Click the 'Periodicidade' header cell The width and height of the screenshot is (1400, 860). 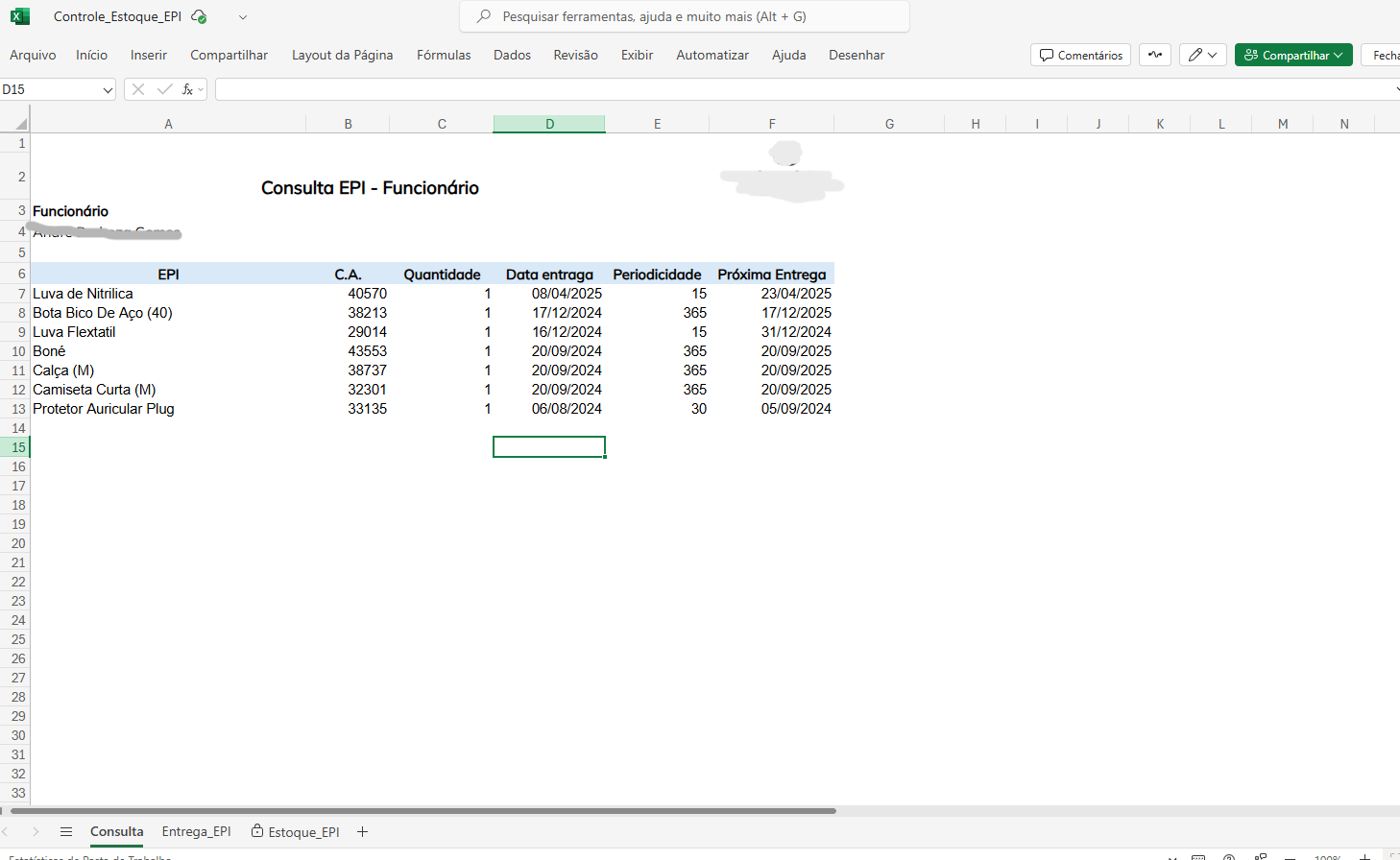coord(657,275)
